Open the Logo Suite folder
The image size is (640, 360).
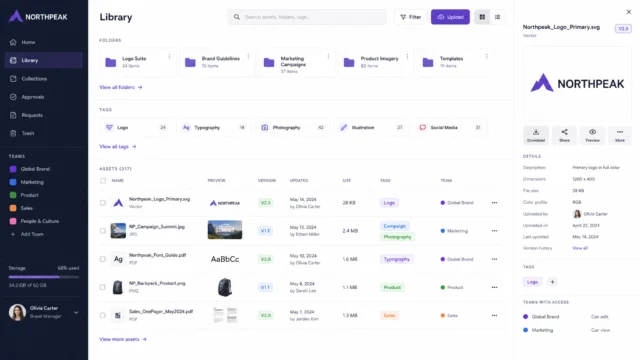[138, 62]
